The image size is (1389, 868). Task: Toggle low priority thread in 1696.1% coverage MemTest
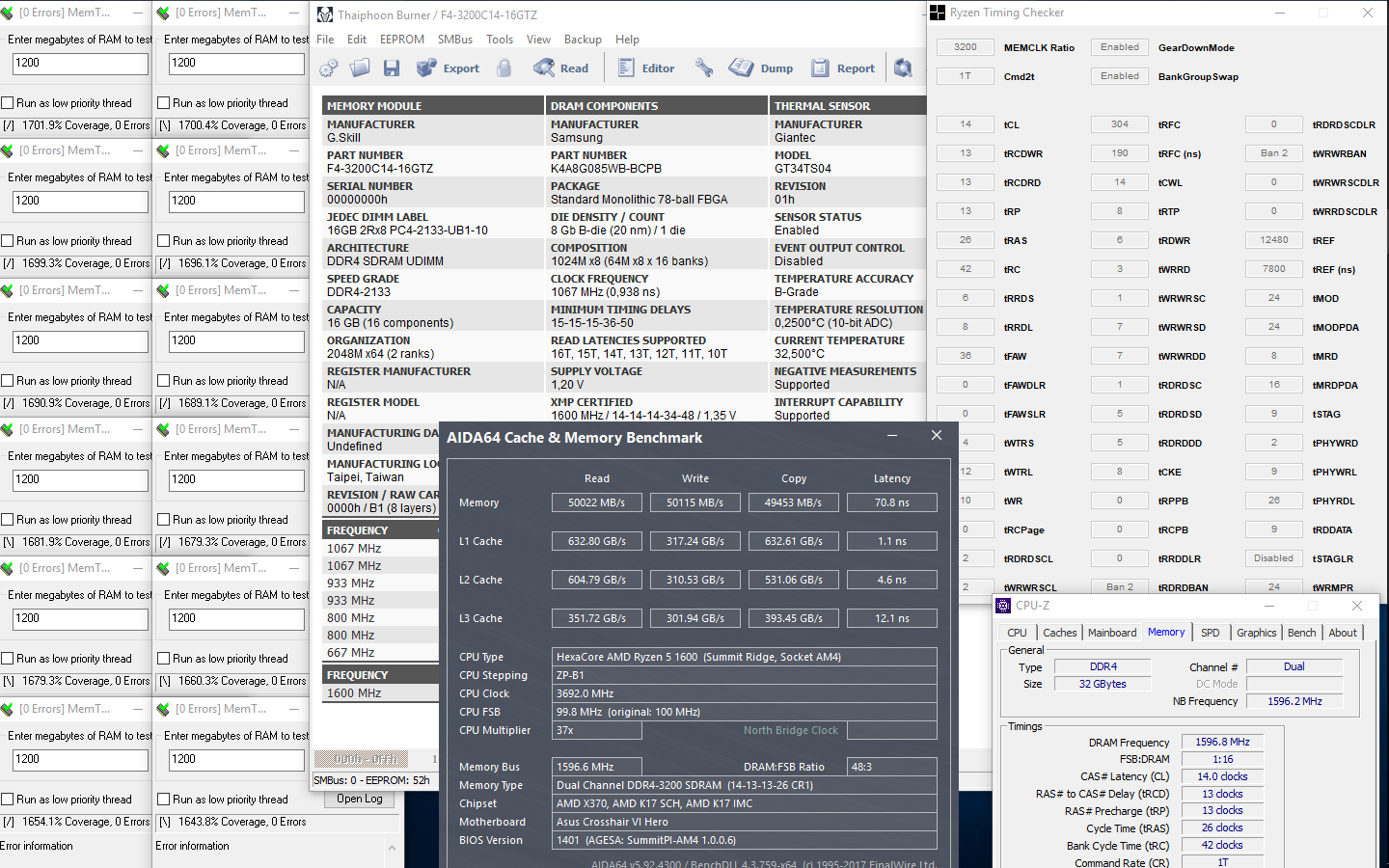tap(164, 241)
